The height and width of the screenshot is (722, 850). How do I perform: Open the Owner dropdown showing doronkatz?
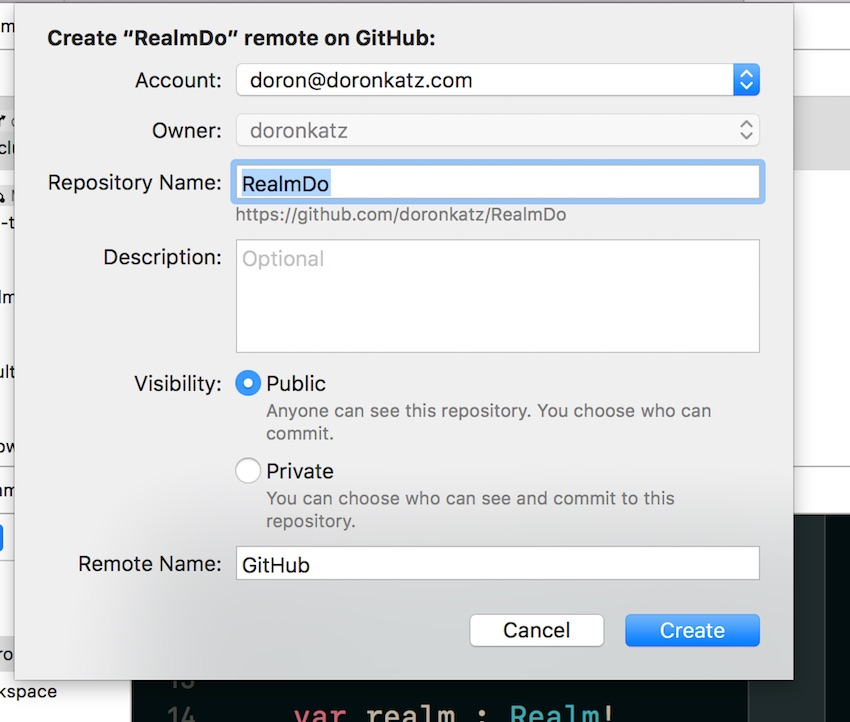497,130
